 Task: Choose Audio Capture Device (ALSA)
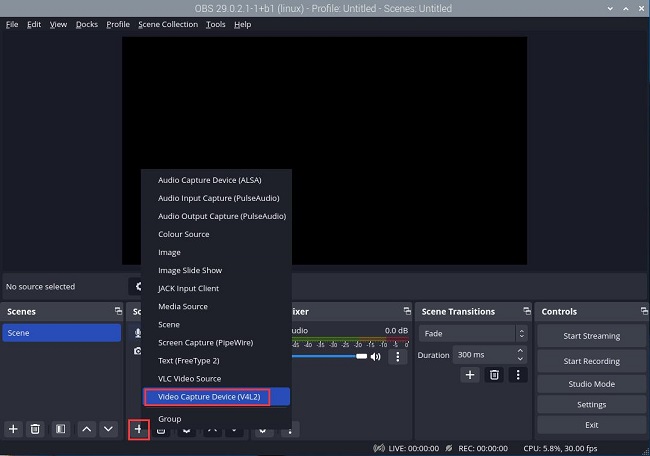pyautogui.click(x=216, y=180)
